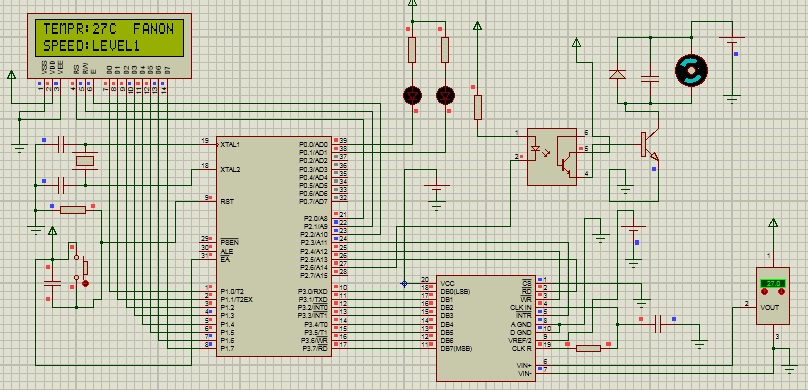
Task: Select the temperature sensor with VOUT pin
Action: click(x=772, y=296)
